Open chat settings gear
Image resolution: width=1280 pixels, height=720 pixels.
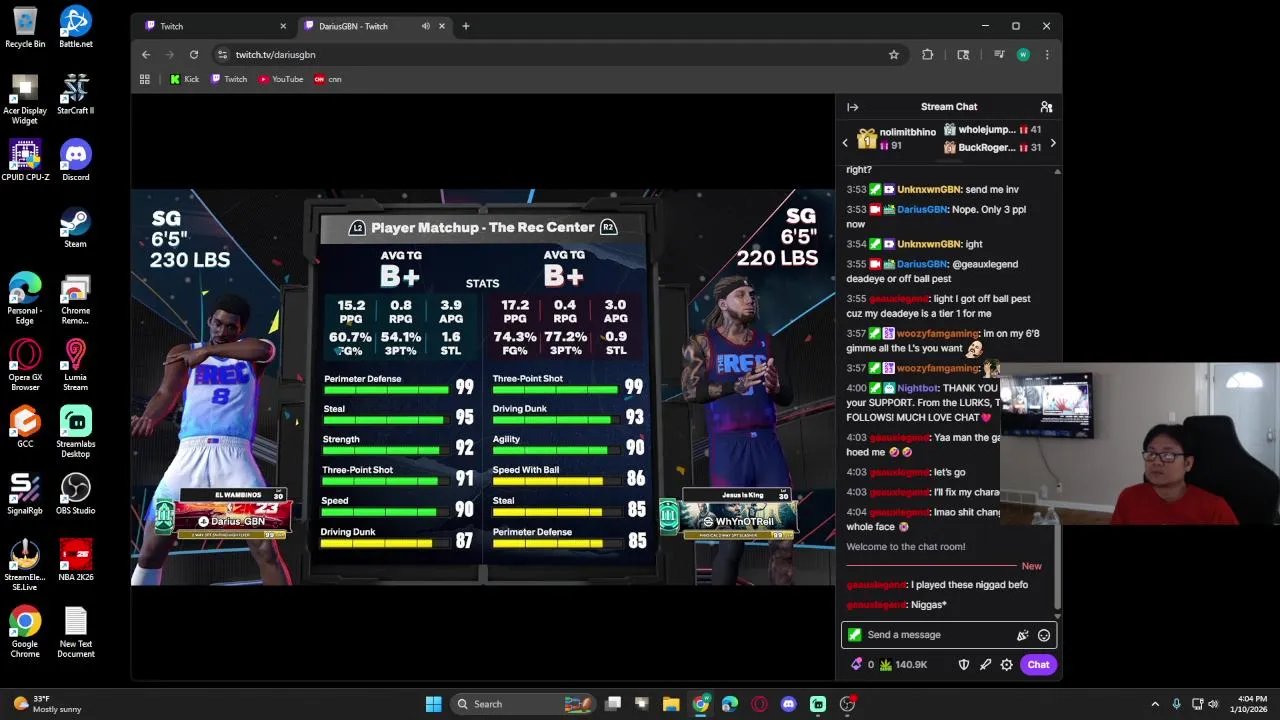click(1007, 665)
